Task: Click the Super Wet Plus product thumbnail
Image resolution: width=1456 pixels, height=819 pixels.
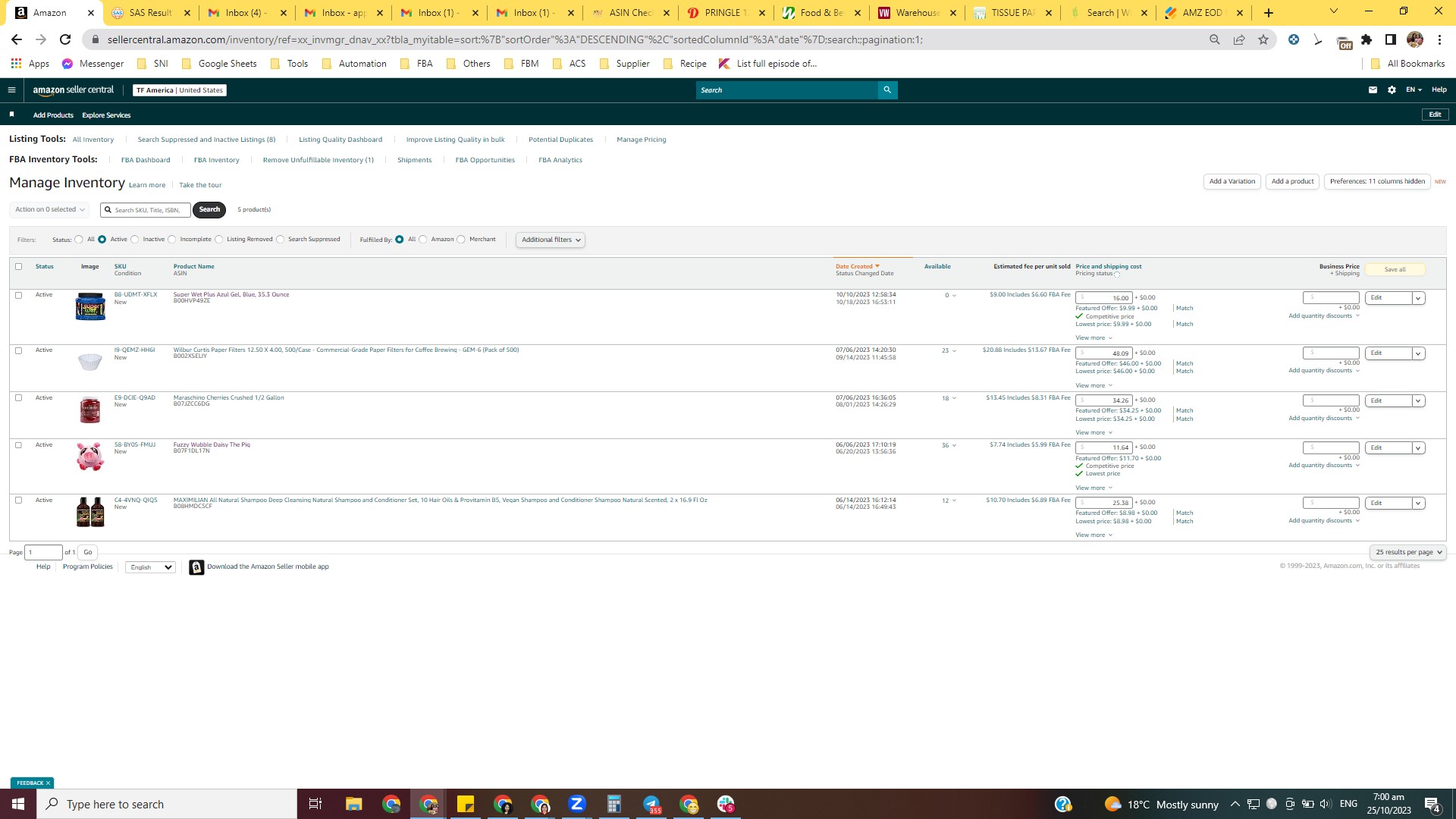Action: [x=90, y=306]
